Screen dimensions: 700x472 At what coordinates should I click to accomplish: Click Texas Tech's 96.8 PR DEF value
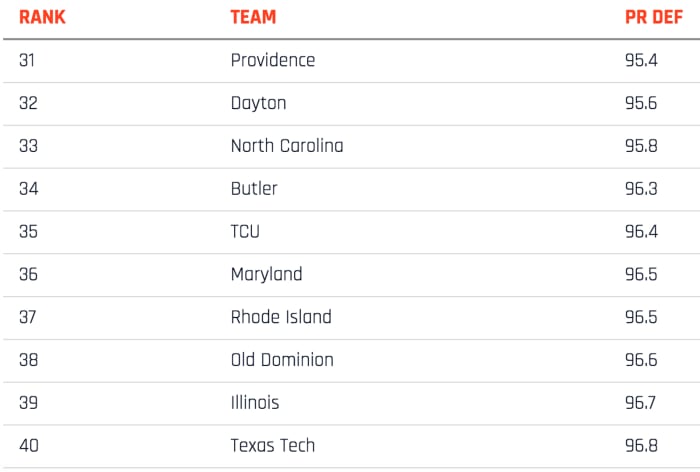641,446
